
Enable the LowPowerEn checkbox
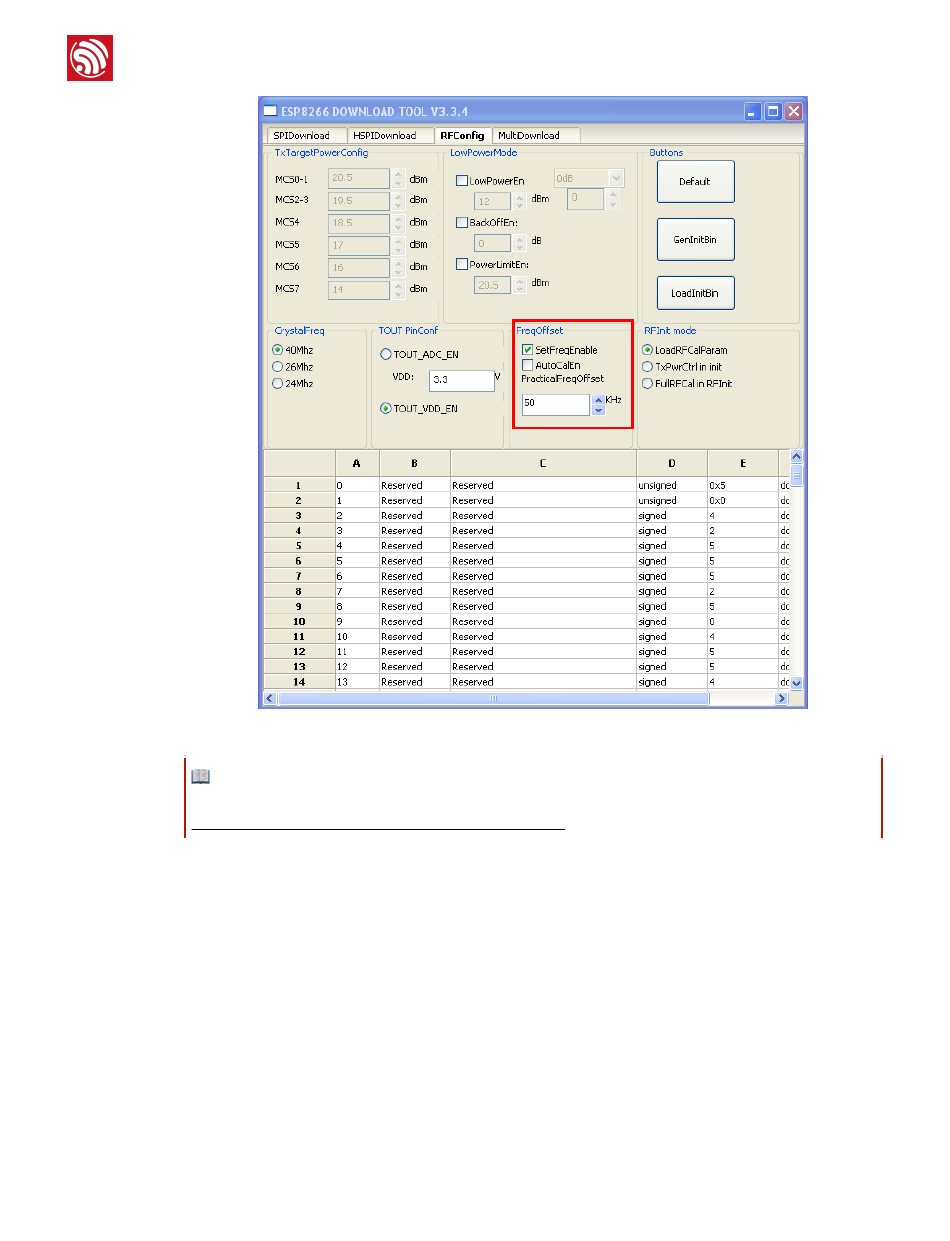[x=462, y=181]
